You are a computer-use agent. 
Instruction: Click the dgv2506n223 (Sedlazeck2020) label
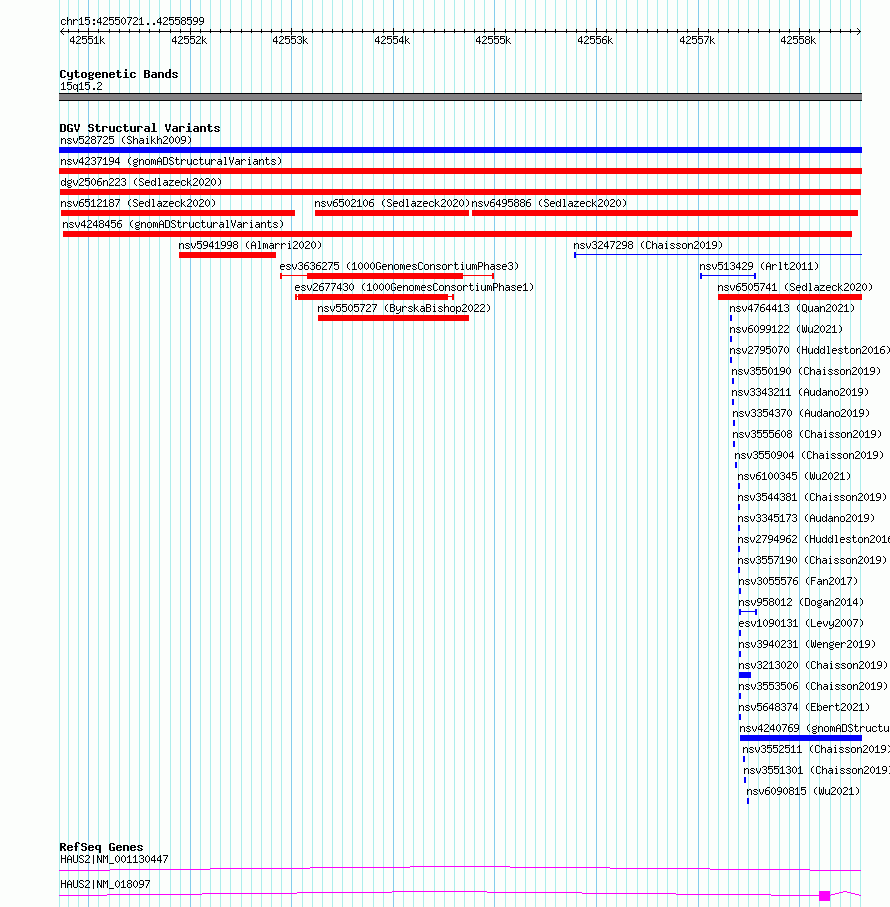[x=141, y=182]
